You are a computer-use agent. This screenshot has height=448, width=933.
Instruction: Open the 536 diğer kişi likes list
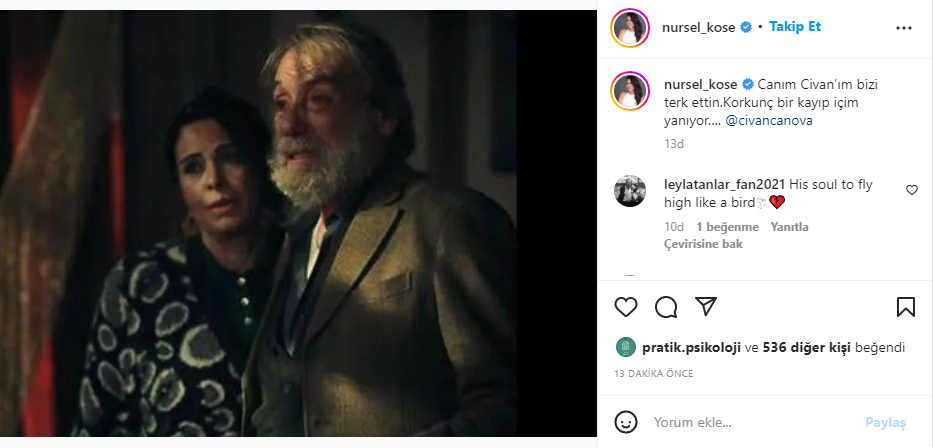(807, 347)
